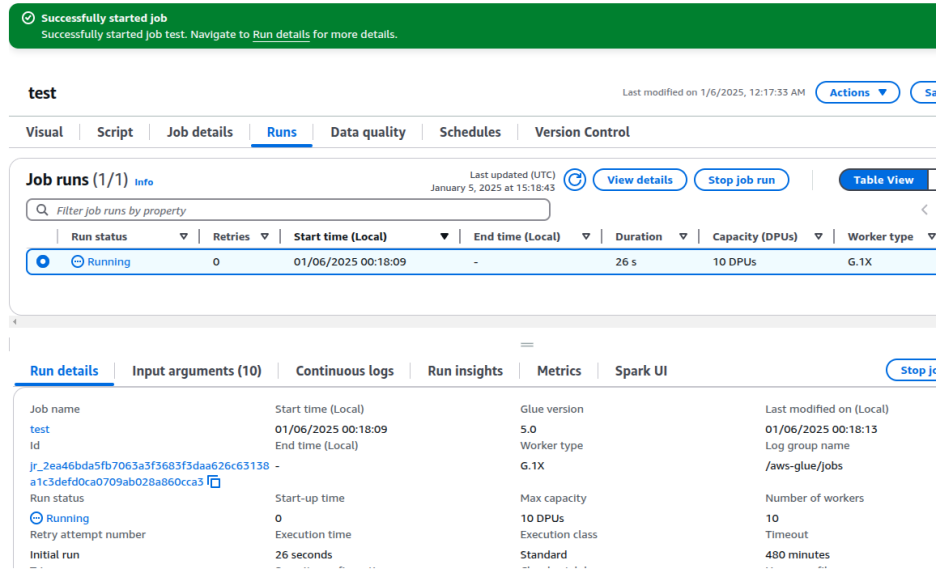936x573 pixels.
Task: Toggle the Table View button
Action: (x=883, y=180)
